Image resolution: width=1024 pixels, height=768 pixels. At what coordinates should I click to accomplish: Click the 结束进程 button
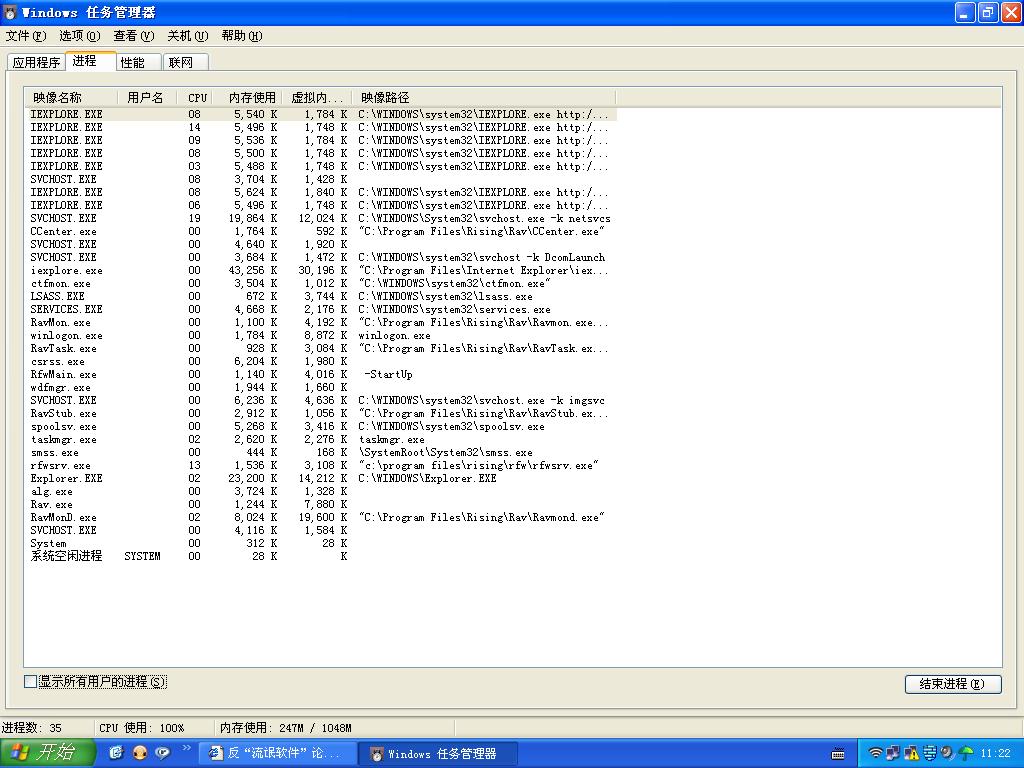point(953,684)
